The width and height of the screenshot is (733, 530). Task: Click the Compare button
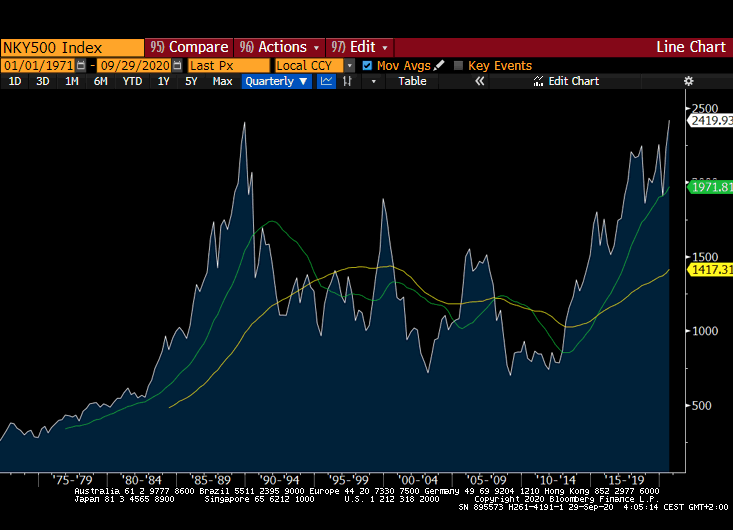(x=189, y=47)
